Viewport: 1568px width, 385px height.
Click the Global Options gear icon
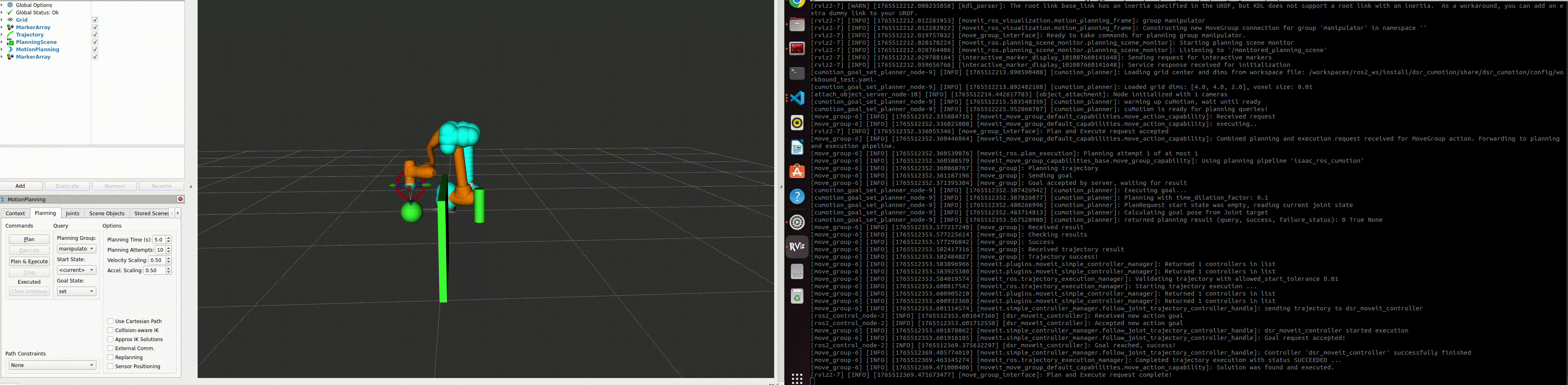point(10,5)
